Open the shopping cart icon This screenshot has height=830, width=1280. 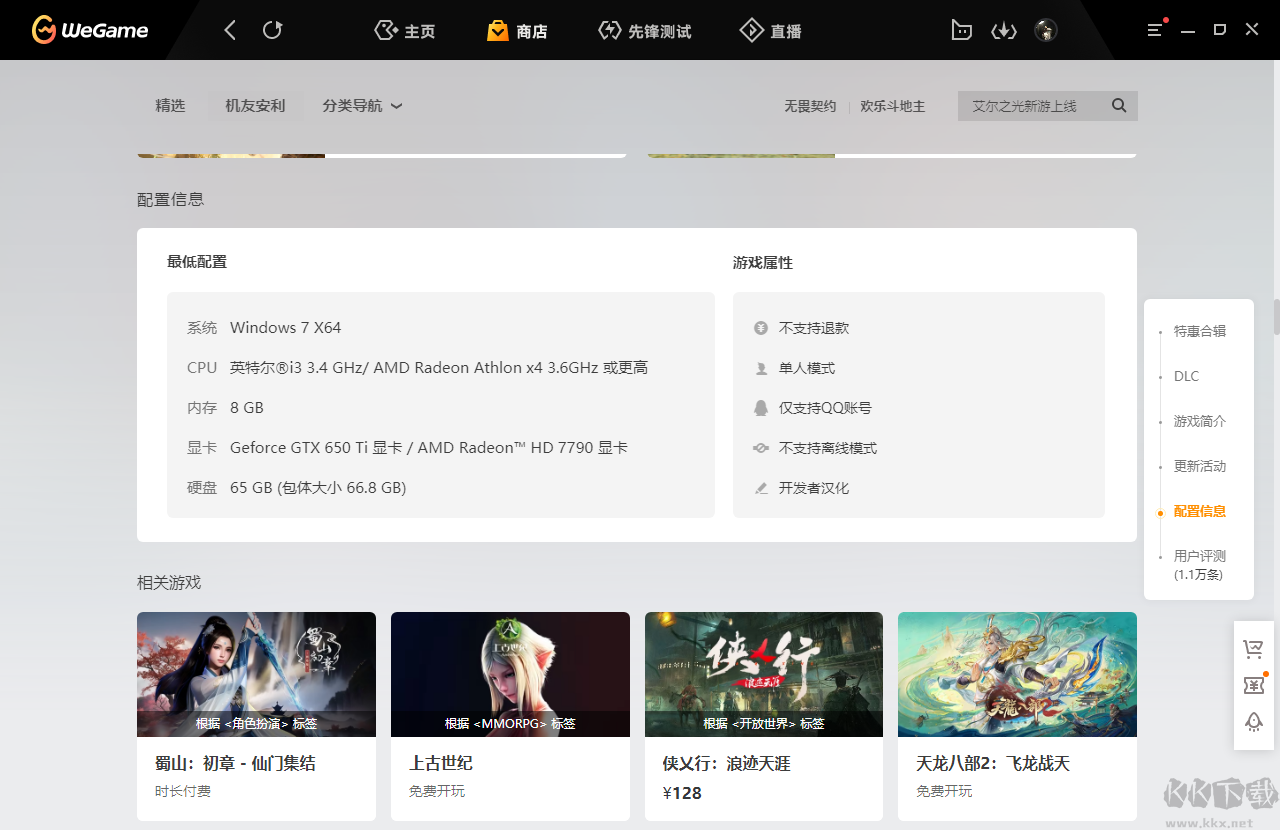[1253, 649]
